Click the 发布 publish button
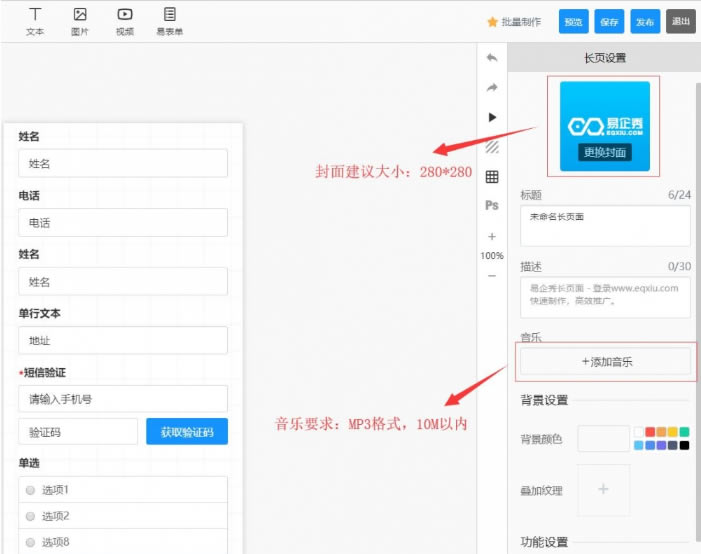Image resolution: width=701 pixels, height=554 pixels. point(645,22)
